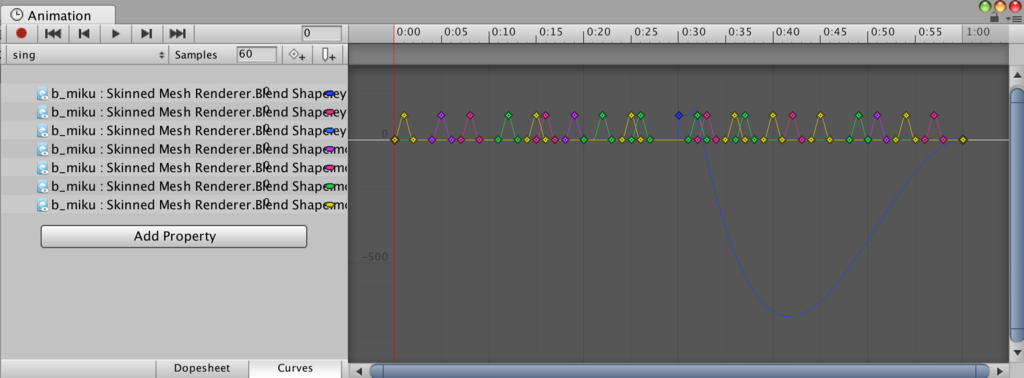The height and width of the screenshot is (378, 1024).
Task: Click the horizontal scrollbar left arrow
Action: click(x=358, y=371)
